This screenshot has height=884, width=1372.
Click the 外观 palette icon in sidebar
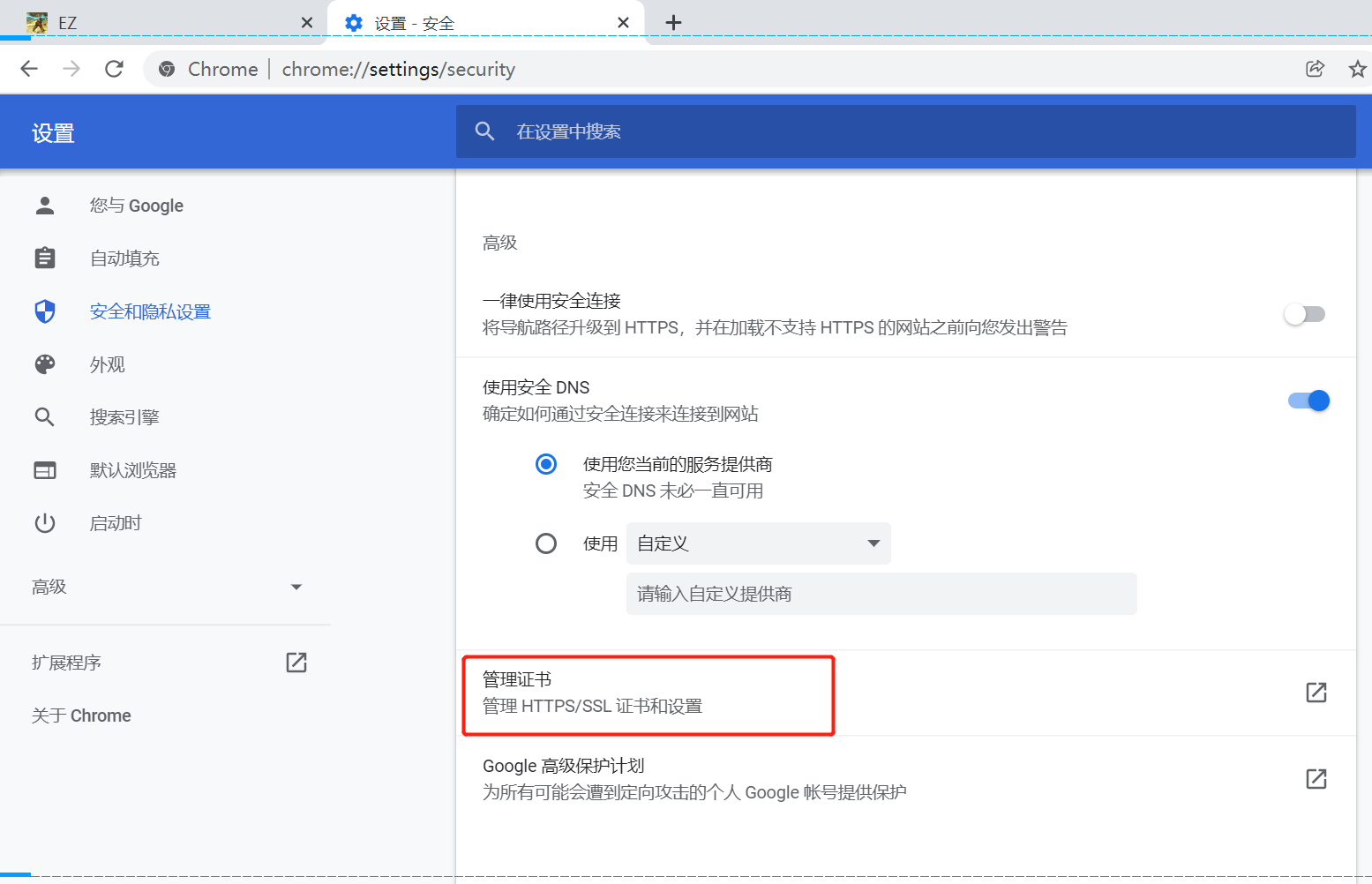click(45, 364)
